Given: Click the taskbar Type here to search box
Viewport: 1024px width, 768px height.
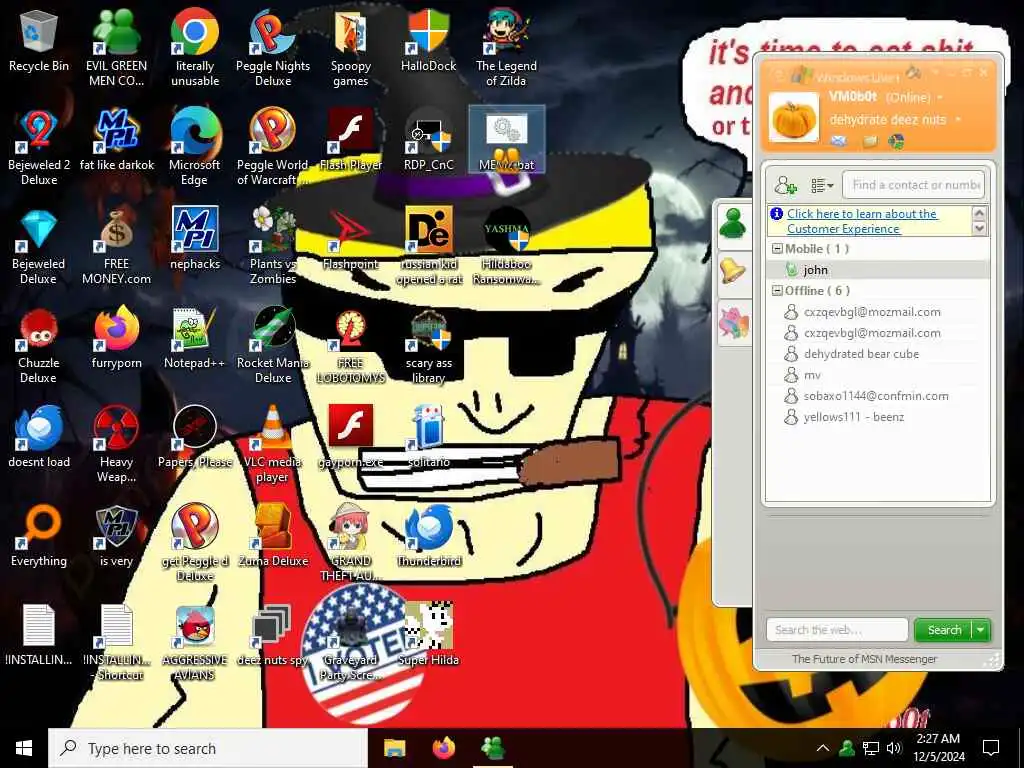Looking at the screenshot, I should tap(208, 748).
